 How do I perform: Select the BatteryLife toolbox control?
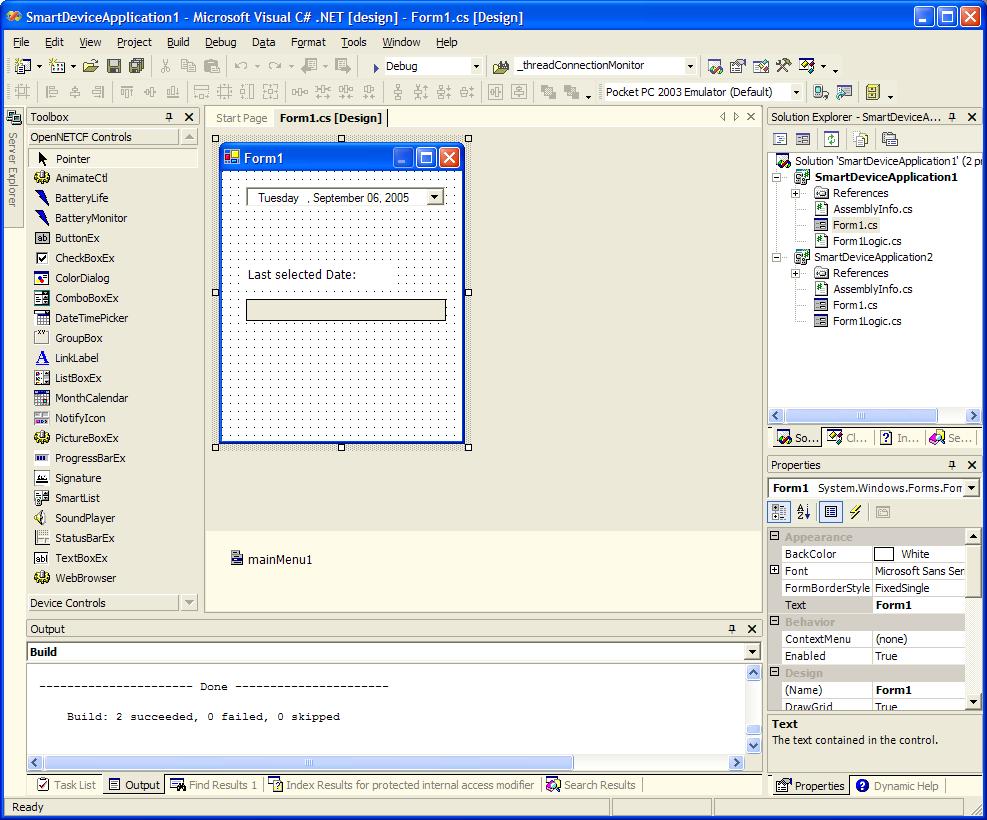pos(81,198)
